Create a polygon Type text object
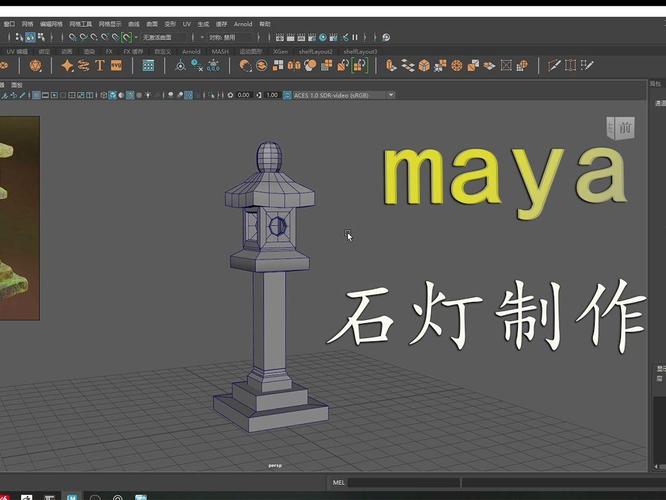The width and height of the screenshot is (666, 500). click(100, 65)
